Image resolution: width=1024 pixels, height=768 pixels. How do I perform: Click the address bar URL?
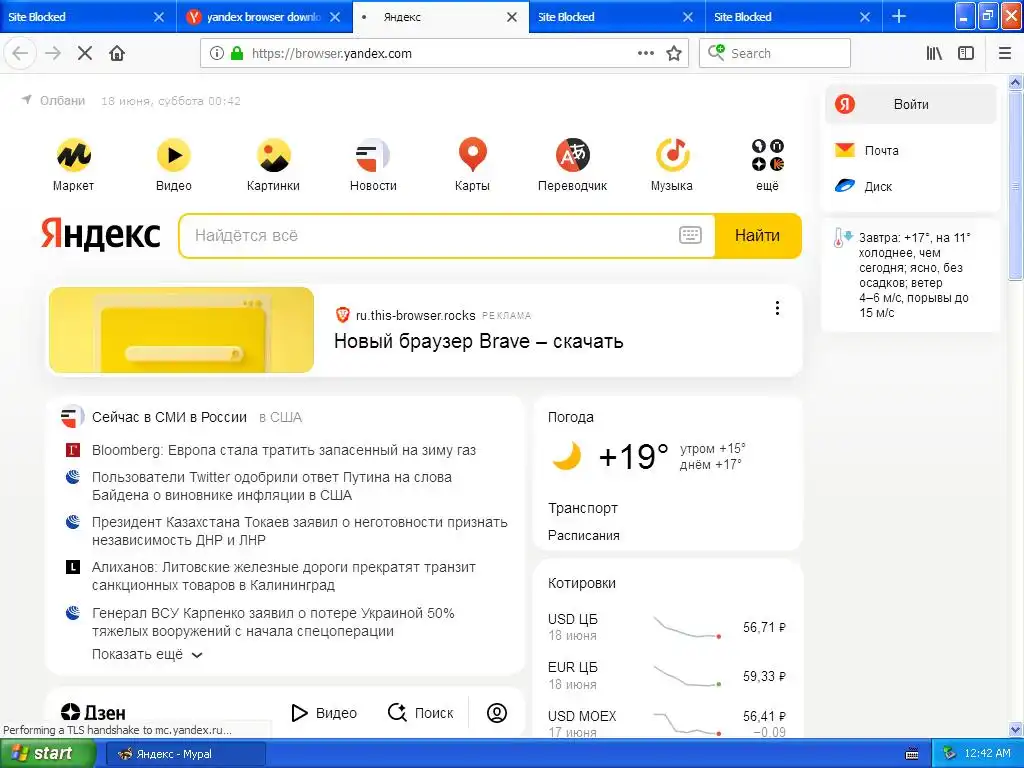tap(332, 54)
